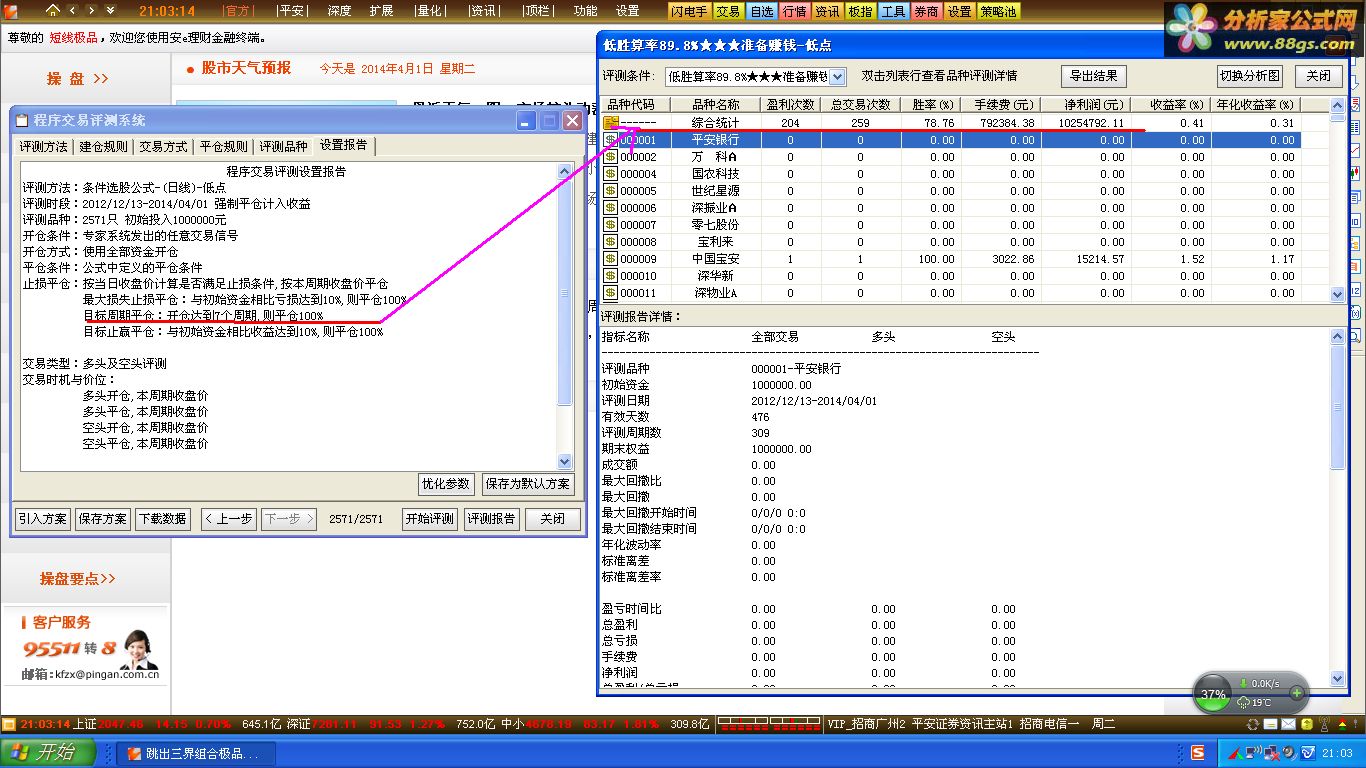
Task: Click the 券商 toolbar button
Action: click(926, 11)
